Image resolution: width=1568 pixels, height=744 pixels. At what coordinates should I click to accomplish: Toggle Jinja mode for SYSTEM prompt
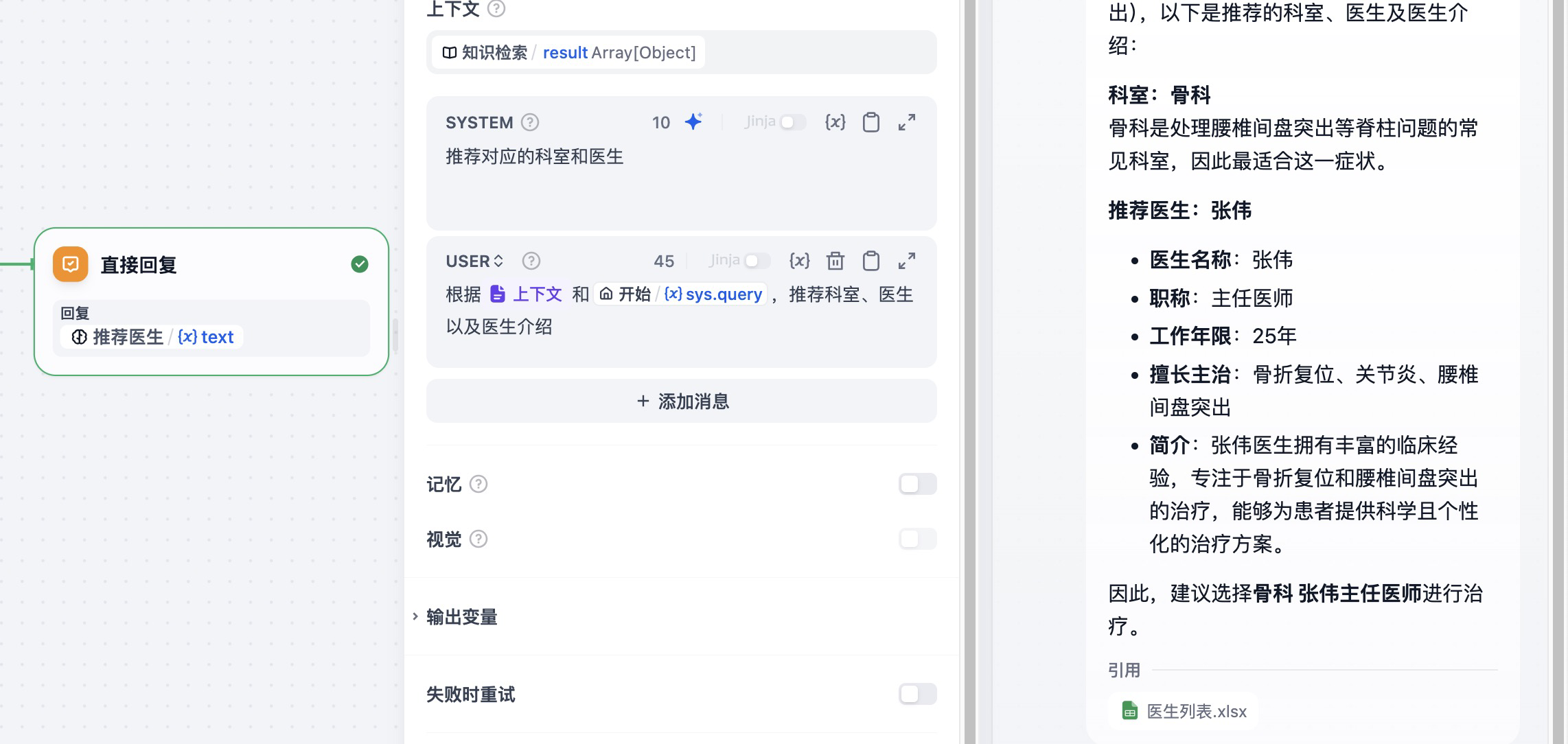coord(792,122)
